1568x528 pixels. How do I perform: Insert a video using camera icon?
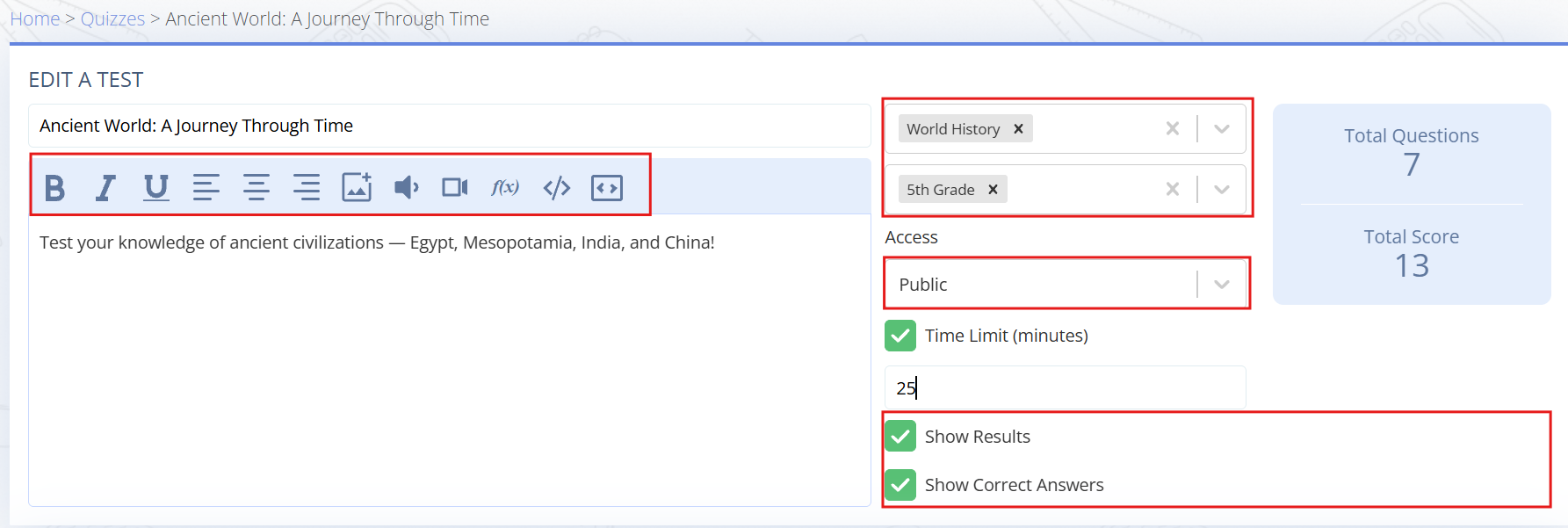tap(455, 187)
